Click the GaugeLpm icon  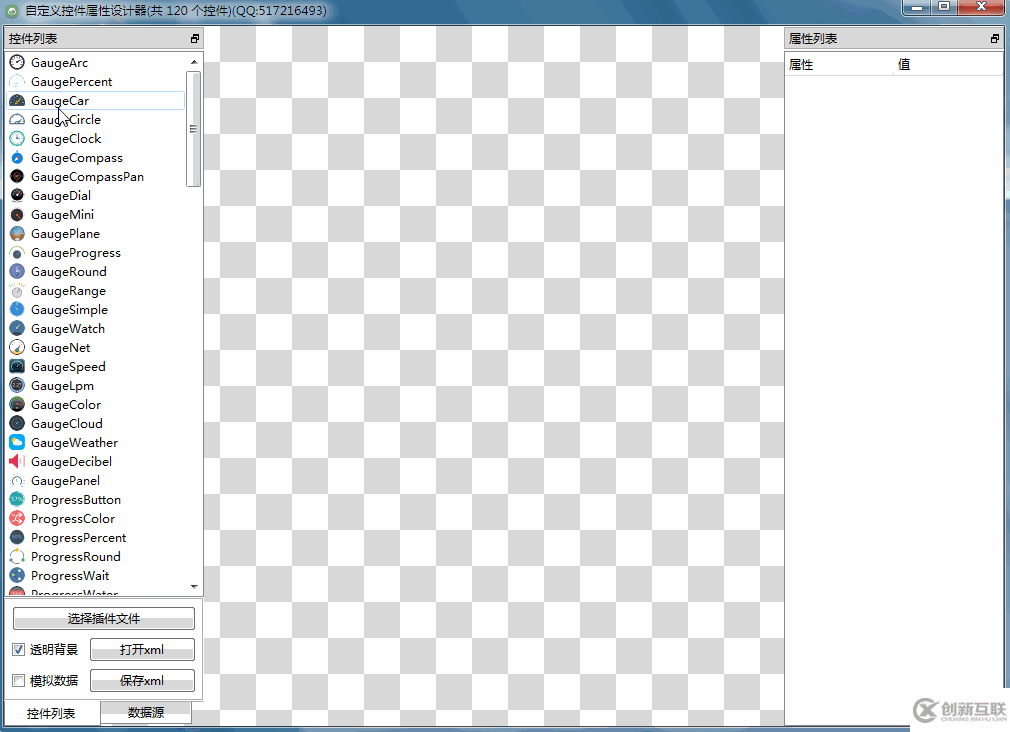tap(17, 386)
